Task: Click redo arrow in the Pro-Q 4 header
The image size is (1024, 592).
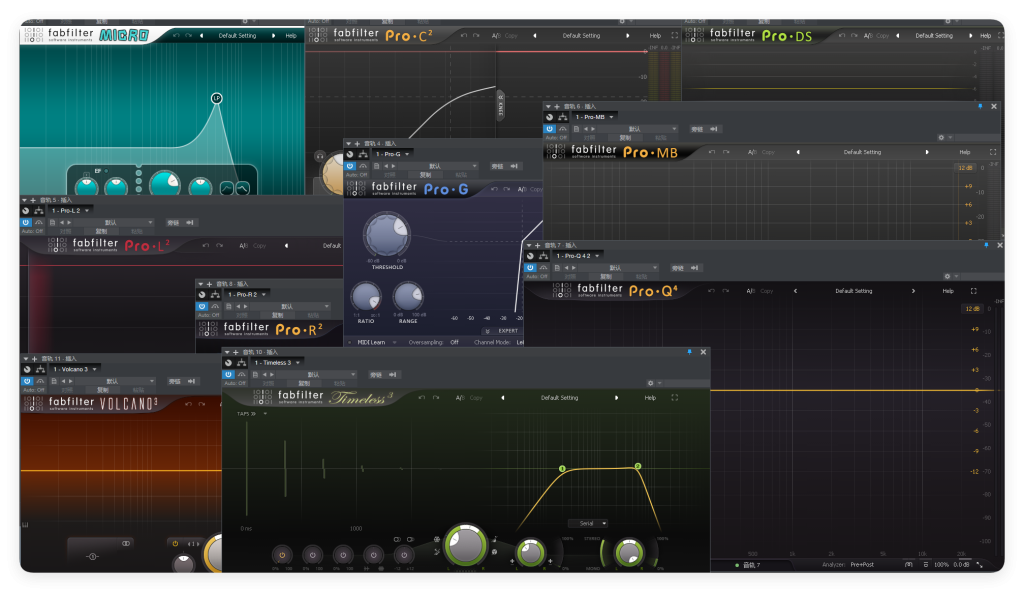Action: 726,291
